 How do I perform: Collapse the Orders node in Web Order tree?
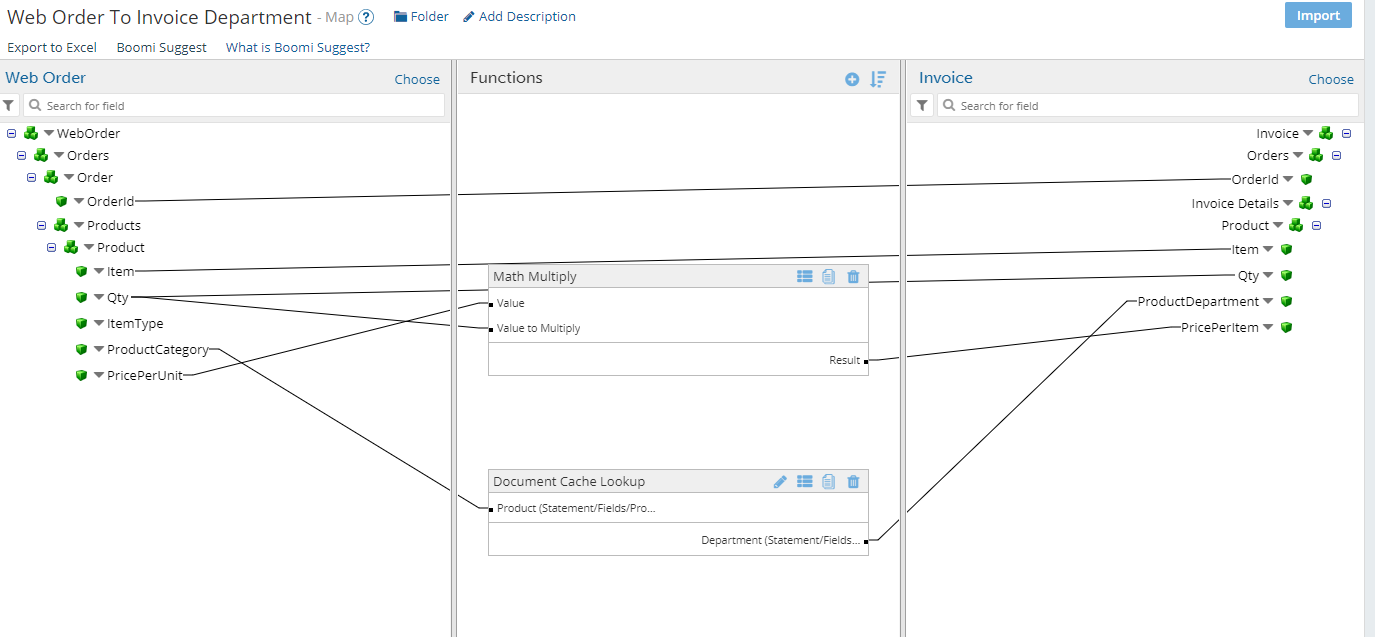click(x=22, y=155)
